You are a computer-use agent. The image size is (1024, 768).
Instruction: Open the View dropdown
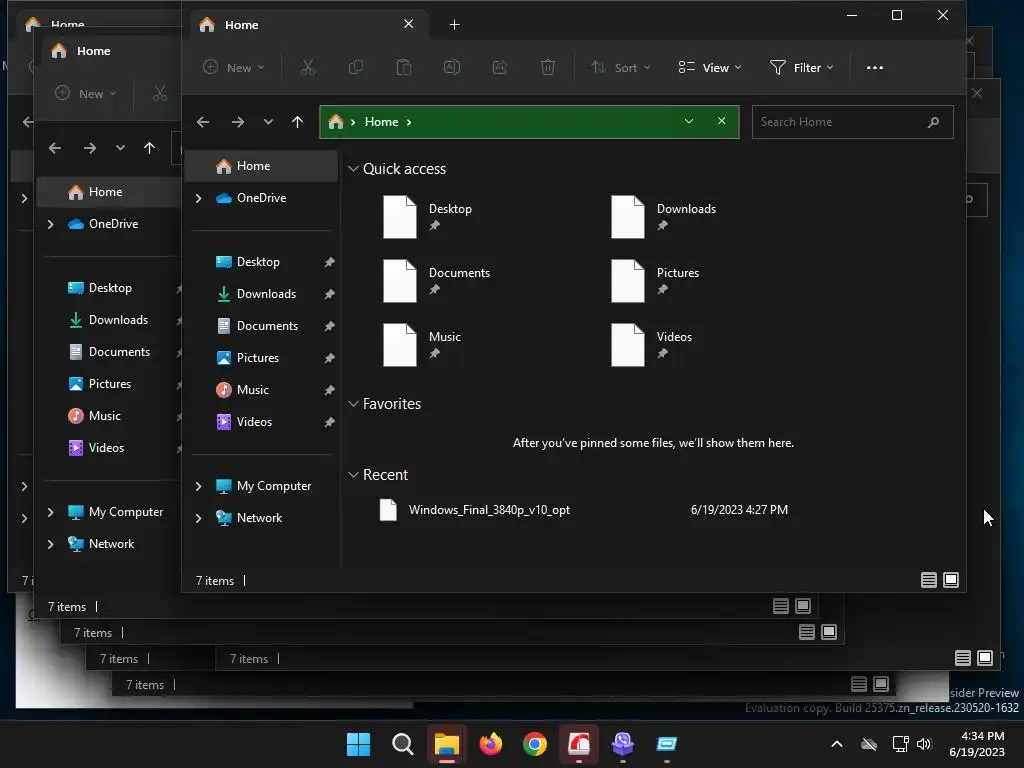click(710, 67)
